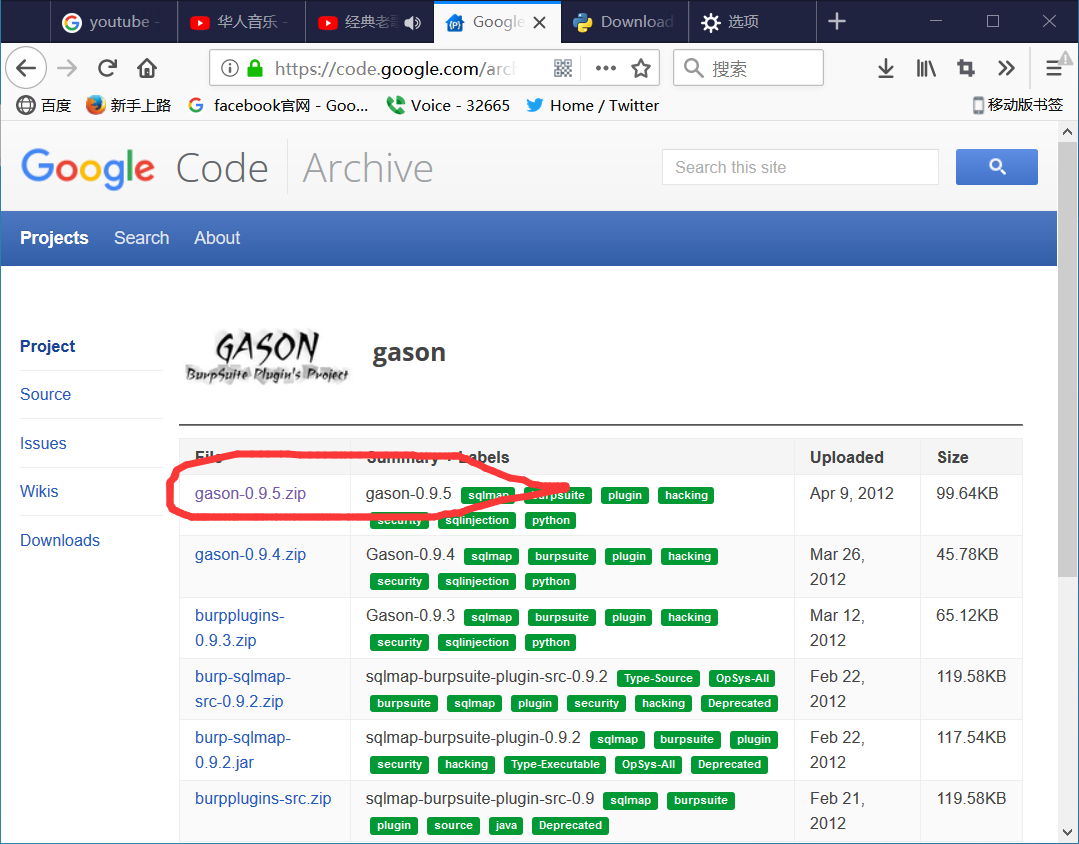
Task: Click the Google Code Archive logo
Action: (x=227, y=168)
